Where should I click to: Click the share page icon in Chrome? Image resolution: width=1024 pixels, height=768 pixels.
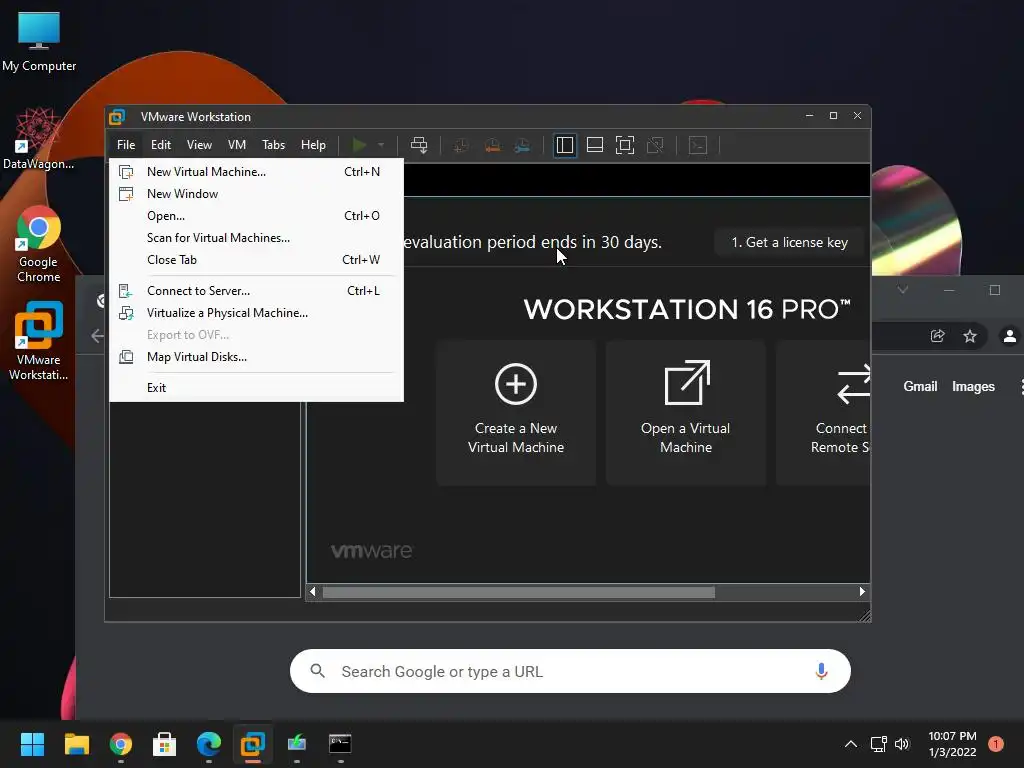pos(937,336)
